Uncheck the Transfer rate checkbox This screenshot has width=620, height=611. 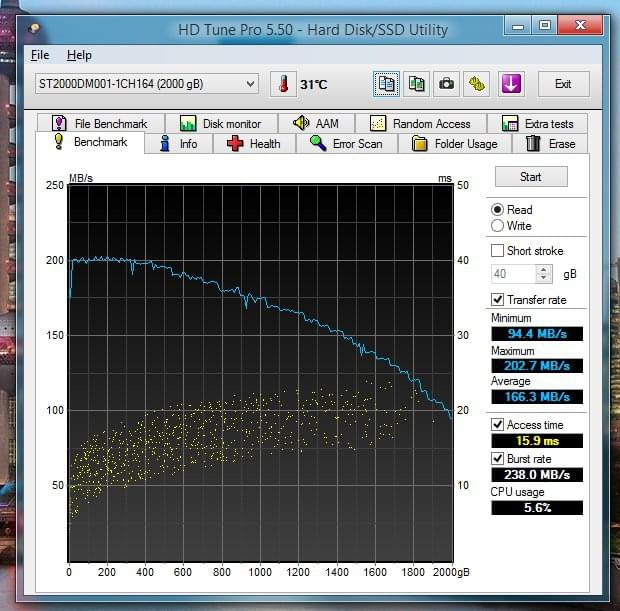tap(498, 300)
